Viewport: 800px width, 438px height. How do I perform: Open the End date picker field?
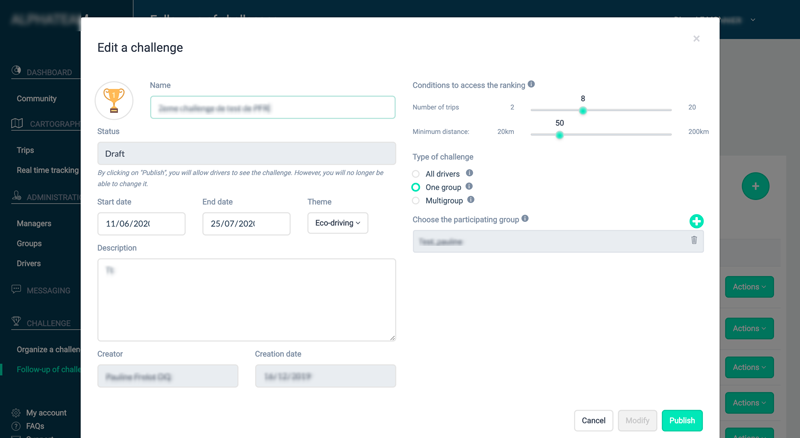coord(246,224)
